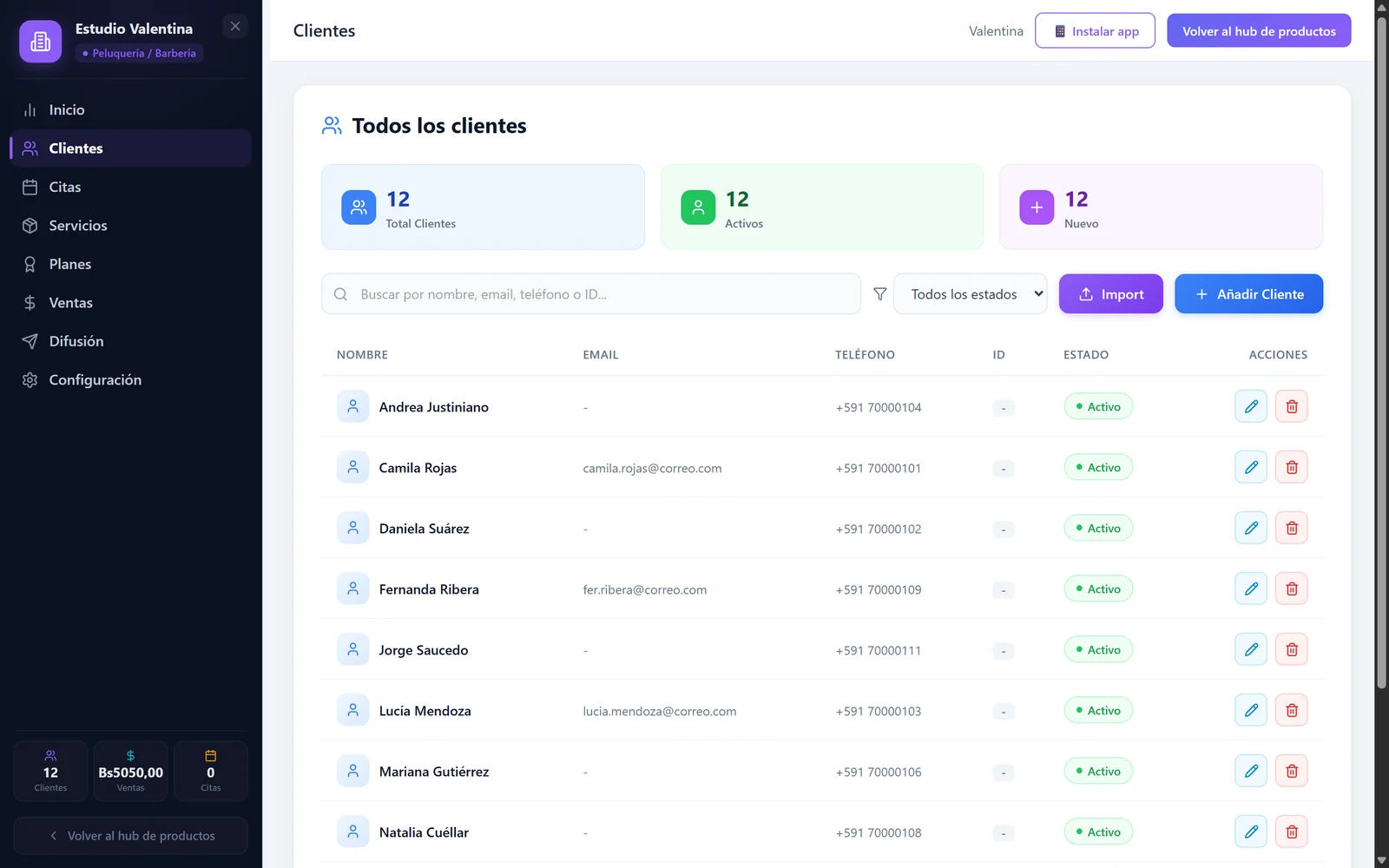
Task: Click Activo status badge for Mariana Gutiérrez
Action: coord(1098,771)
